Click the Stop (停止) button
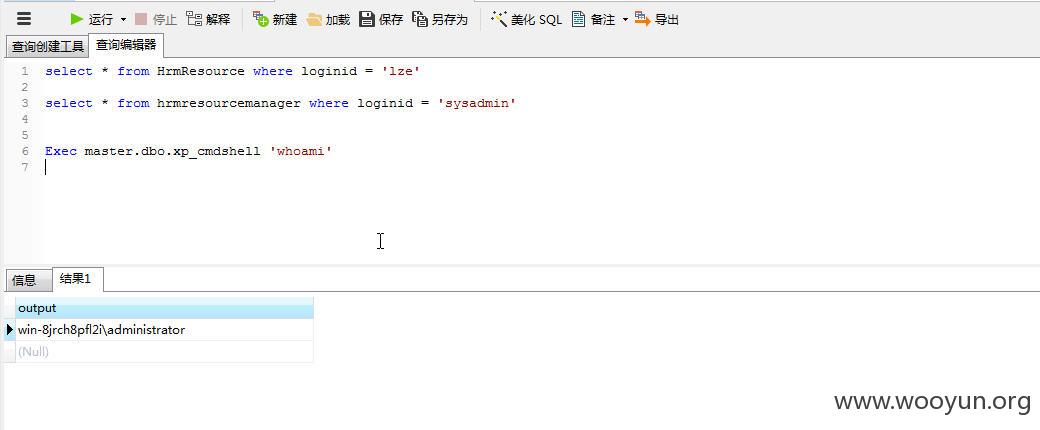Image resolution: width=1040 pixels, height=430 pixels. click(x=156, y=19)
